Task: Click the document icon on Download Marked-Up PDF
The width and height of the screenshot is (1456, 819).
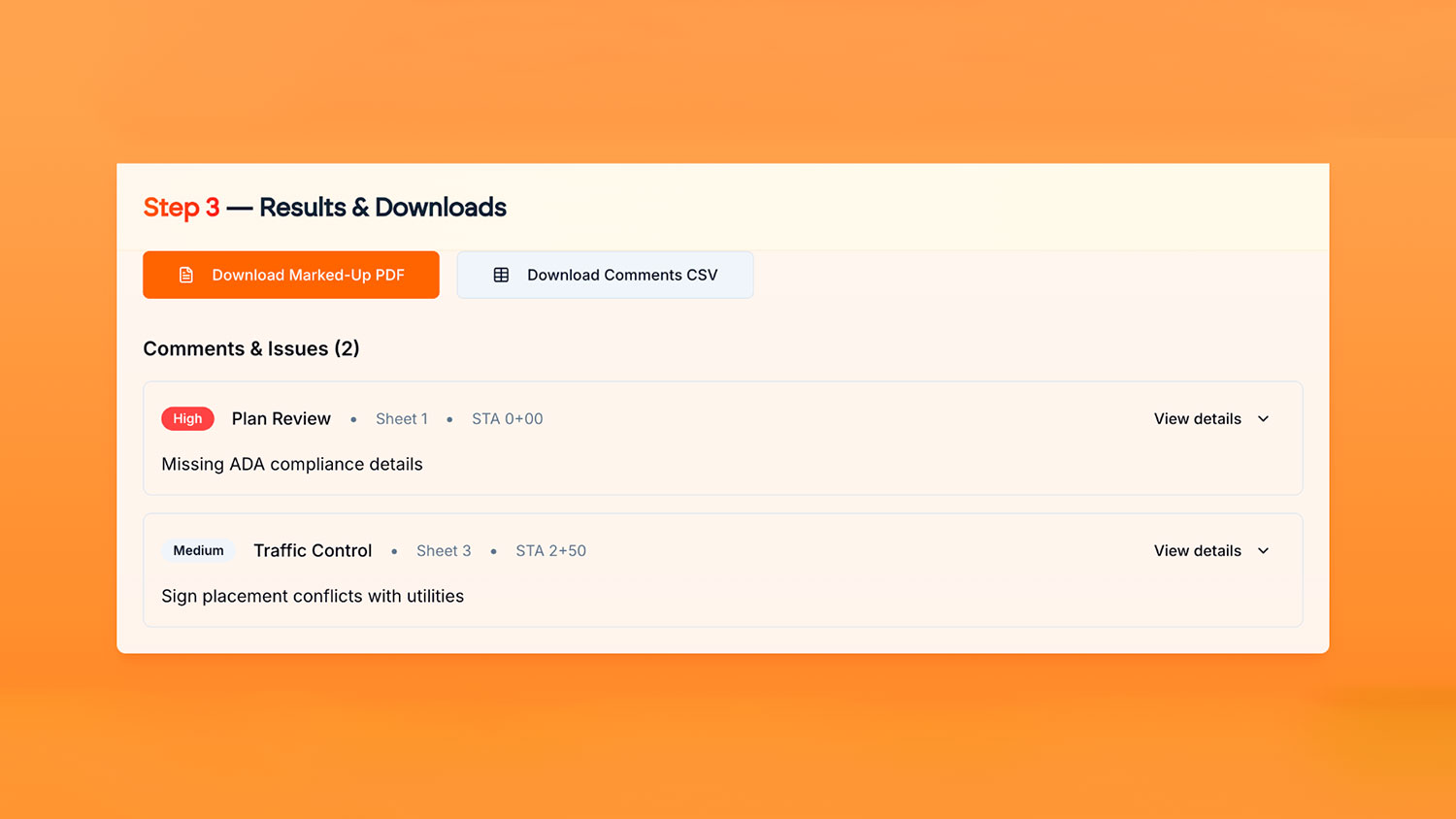Action: click(186, 275)
